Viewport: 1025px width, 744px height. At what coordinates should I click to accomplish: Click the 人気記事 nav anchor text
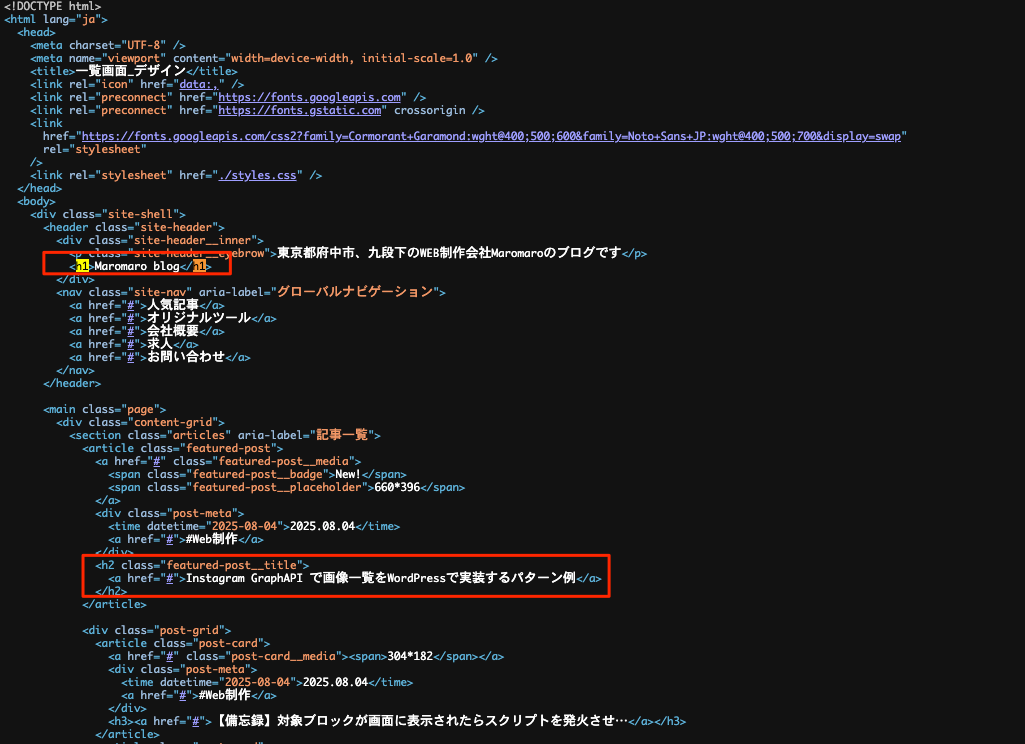(x=173, y=305)
